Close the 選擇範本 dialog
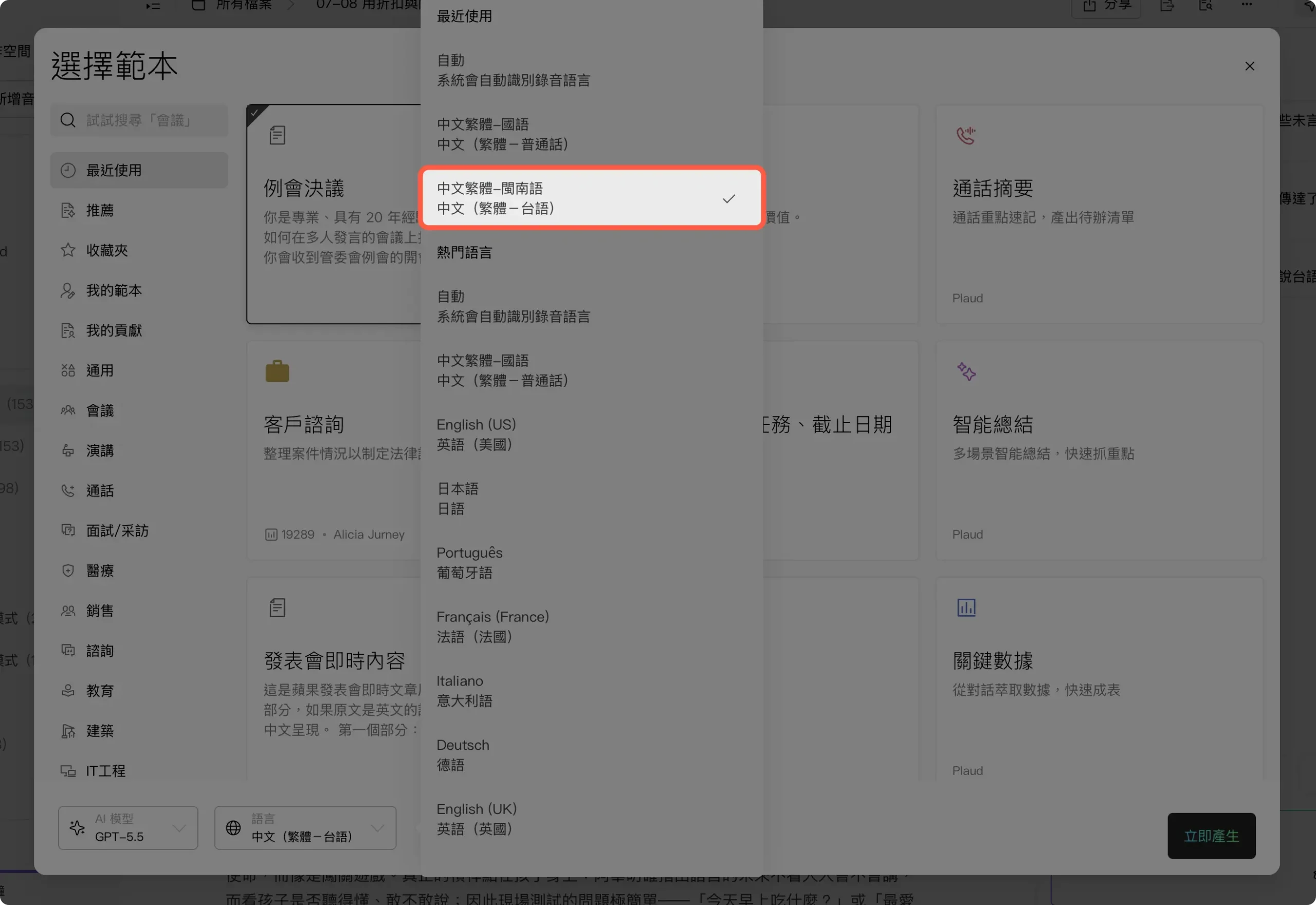1316x905 pixels. (1250, 66)
